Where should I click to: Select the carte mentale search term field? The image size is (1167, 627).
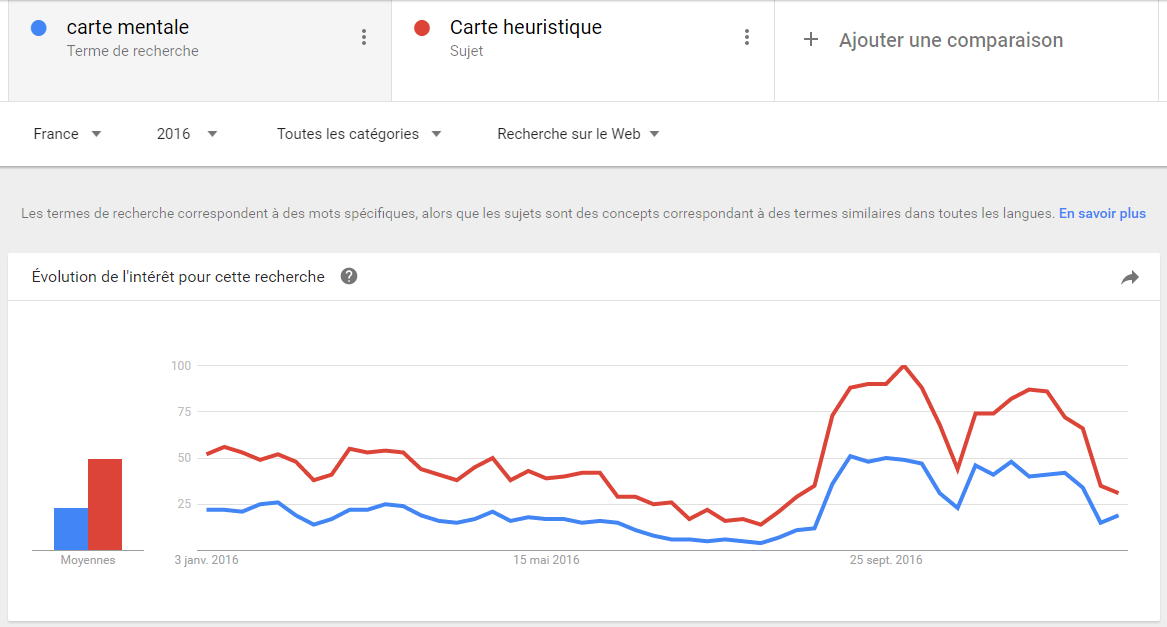[128, 28]
